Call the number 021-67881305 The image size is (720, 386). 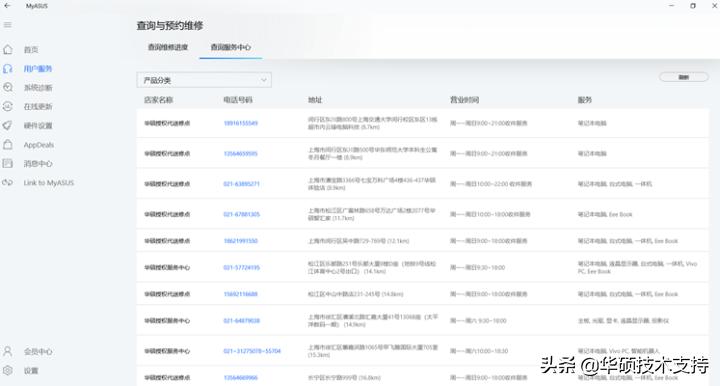242,214
